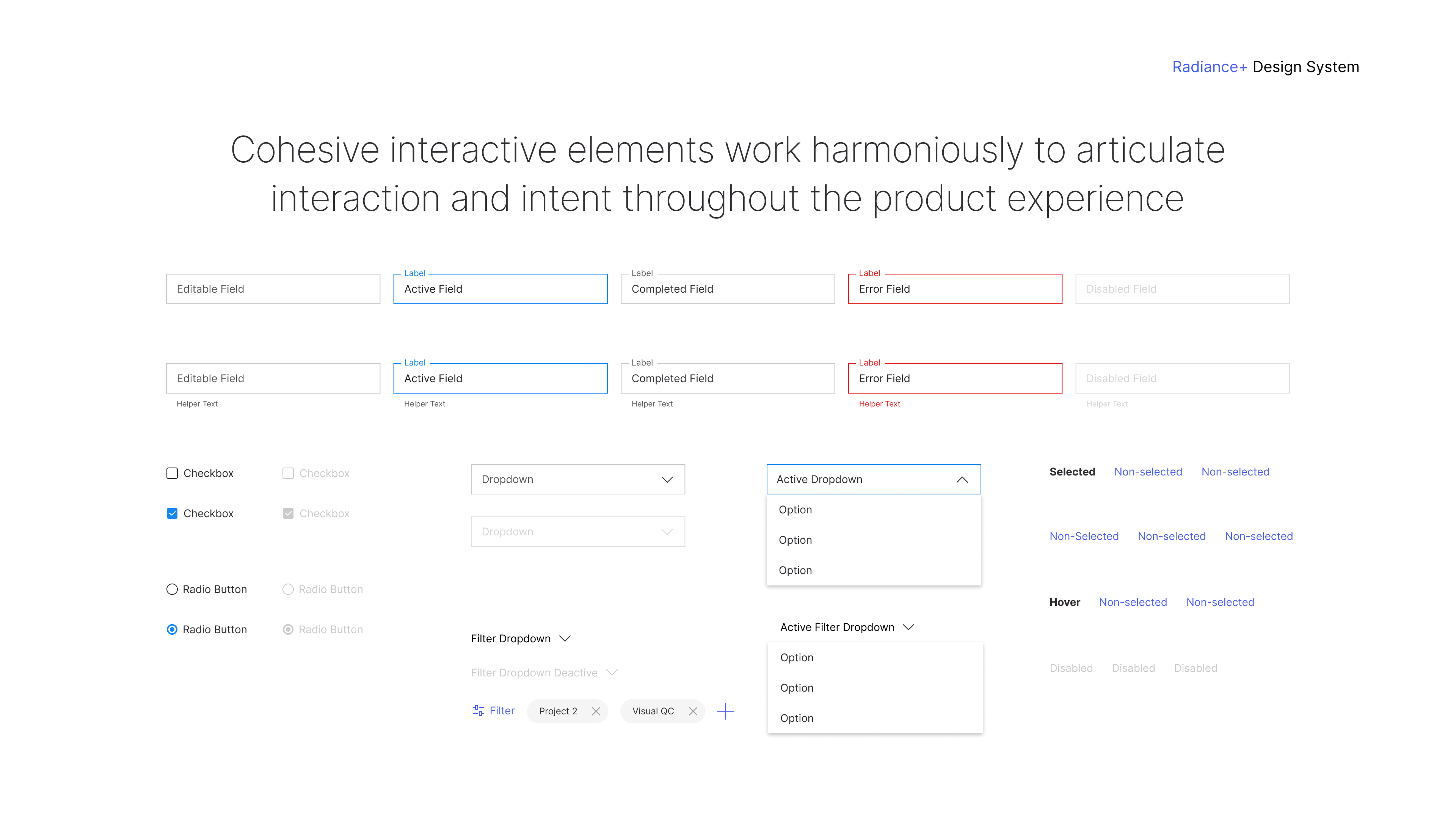The height and width of the screenshot is (819, 1456).
Task: Check the unchecked enabled Checkbox
Action: click(x=172, y=473)
